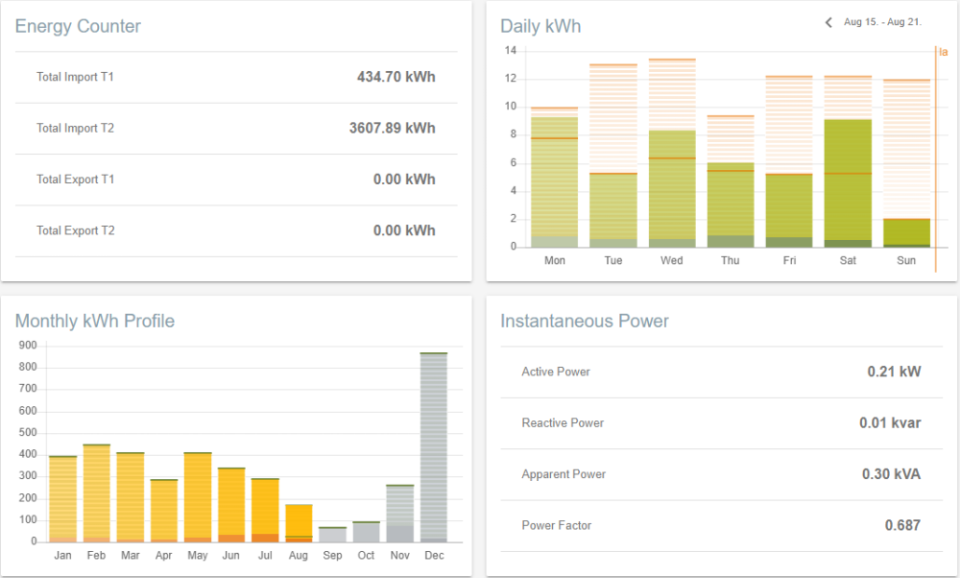960x578 pixels.
Task: Click the Aug 15. - Aug 21. date range
Action: pyautogui.click(x=882, y=22)
